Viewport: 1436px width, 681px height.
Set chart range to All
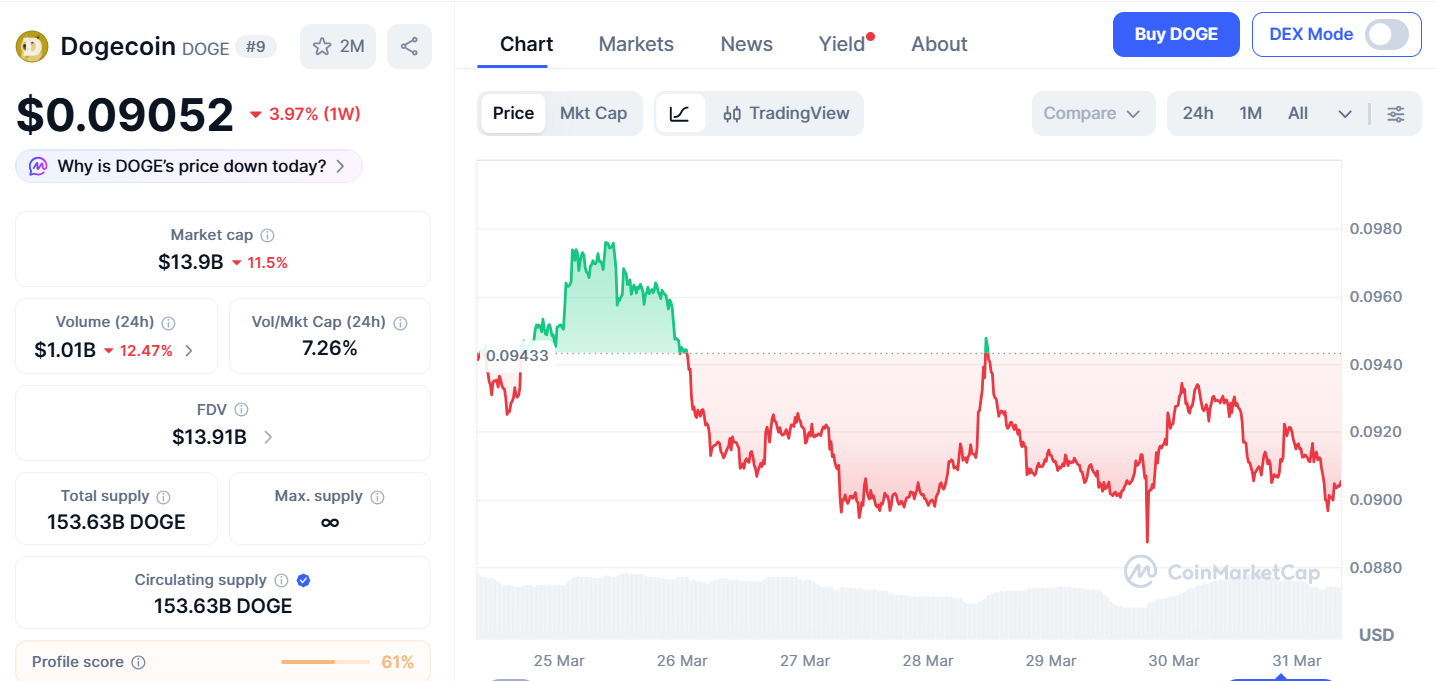[x=1298, y=113]
